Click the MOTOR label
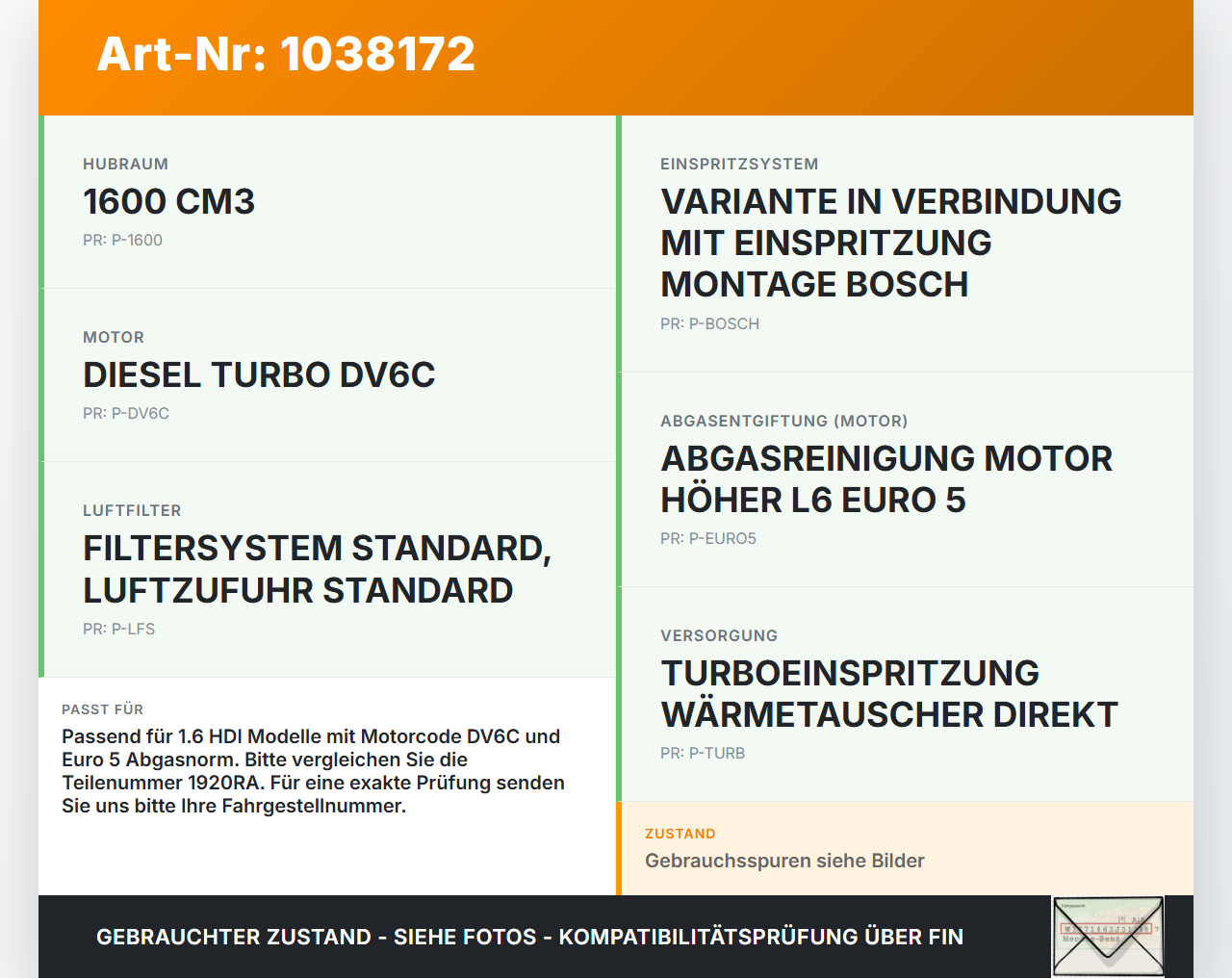This screenshot has height=979, width=1232. [114, 338]
